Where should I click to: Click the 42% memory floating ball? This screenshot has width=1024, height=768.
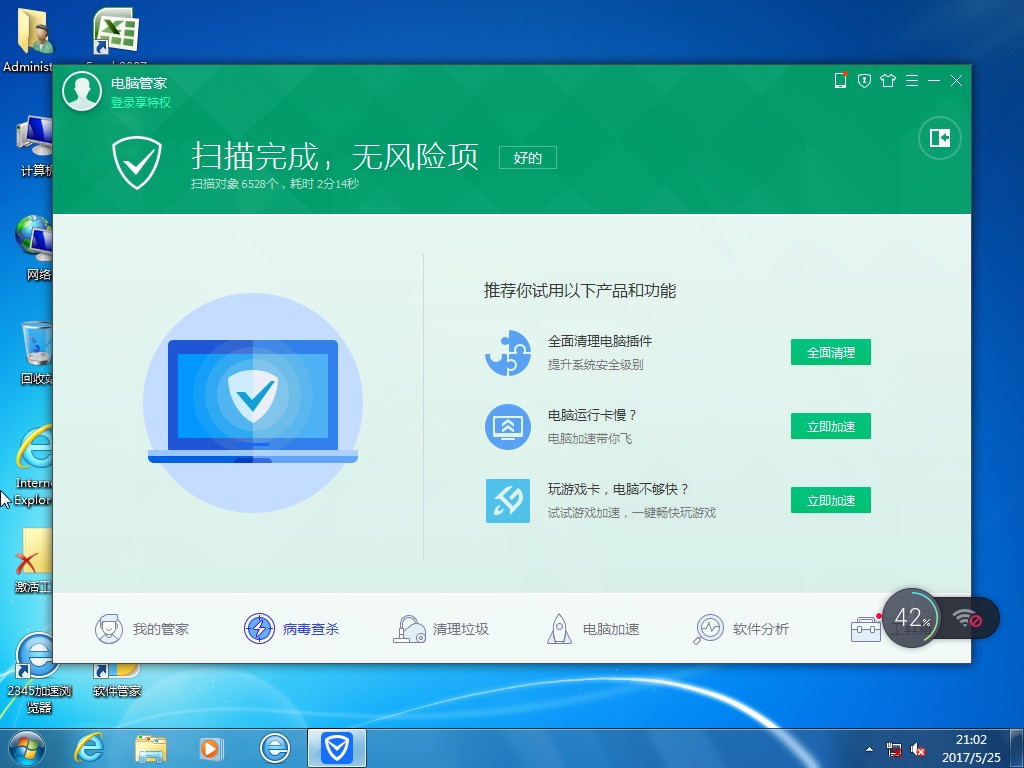click(x=912, y=618)
